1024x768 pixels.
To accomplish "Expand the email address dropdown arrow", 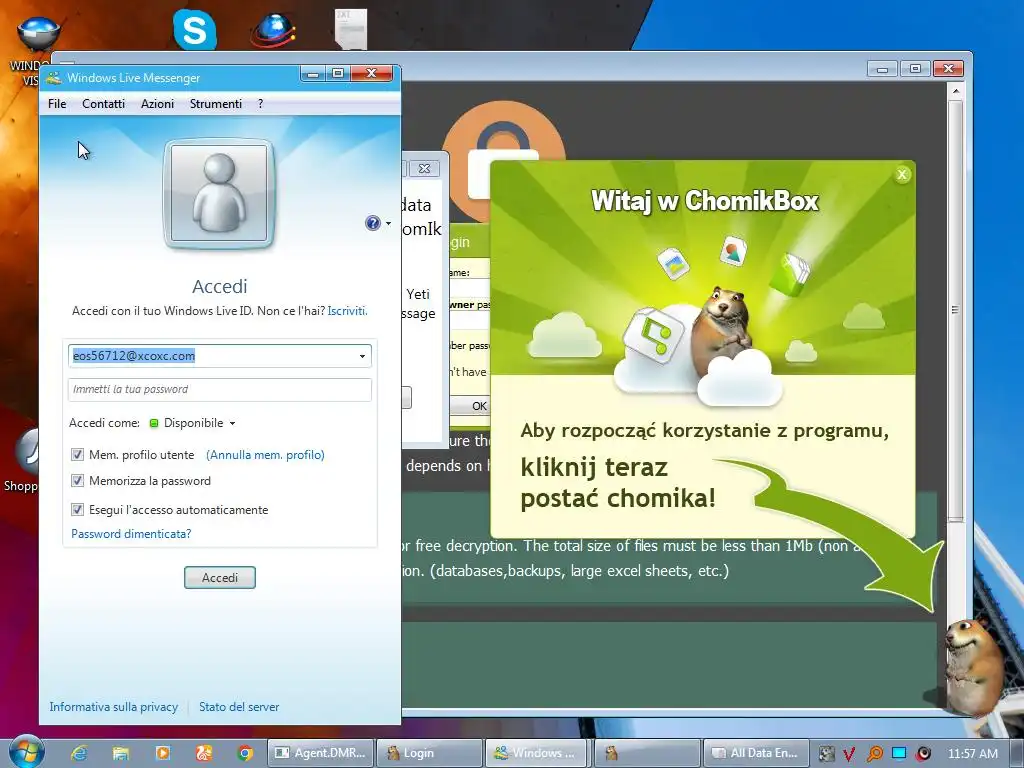I will click(x=362, y=356).
